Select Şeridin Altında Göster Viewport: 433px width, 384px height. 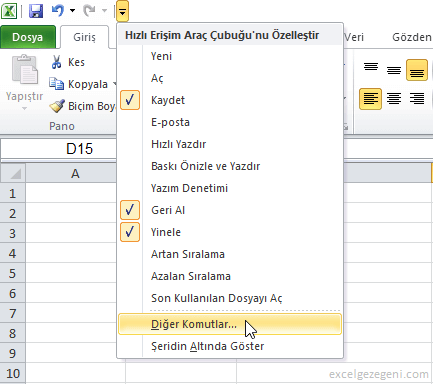pyautogui.click(x=230, y=346)
